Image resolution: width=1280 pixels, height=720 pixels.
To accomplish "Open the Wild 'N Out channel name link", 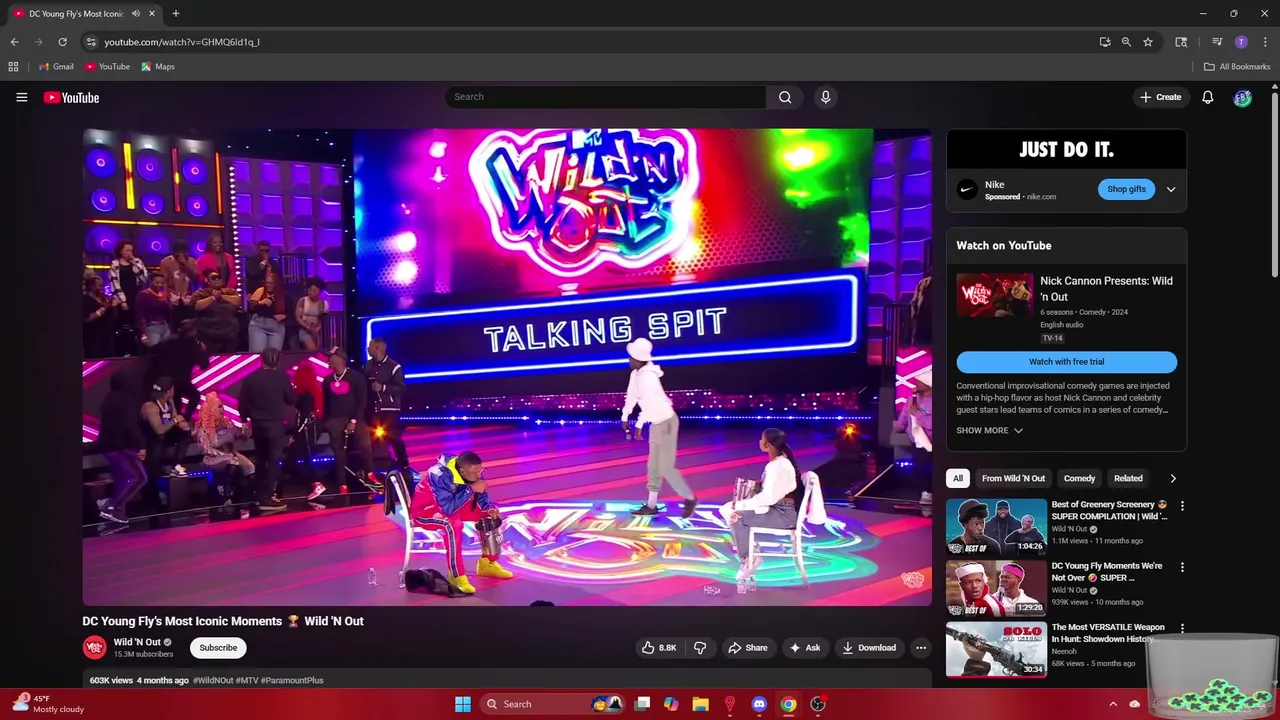I will pos(137,642).
